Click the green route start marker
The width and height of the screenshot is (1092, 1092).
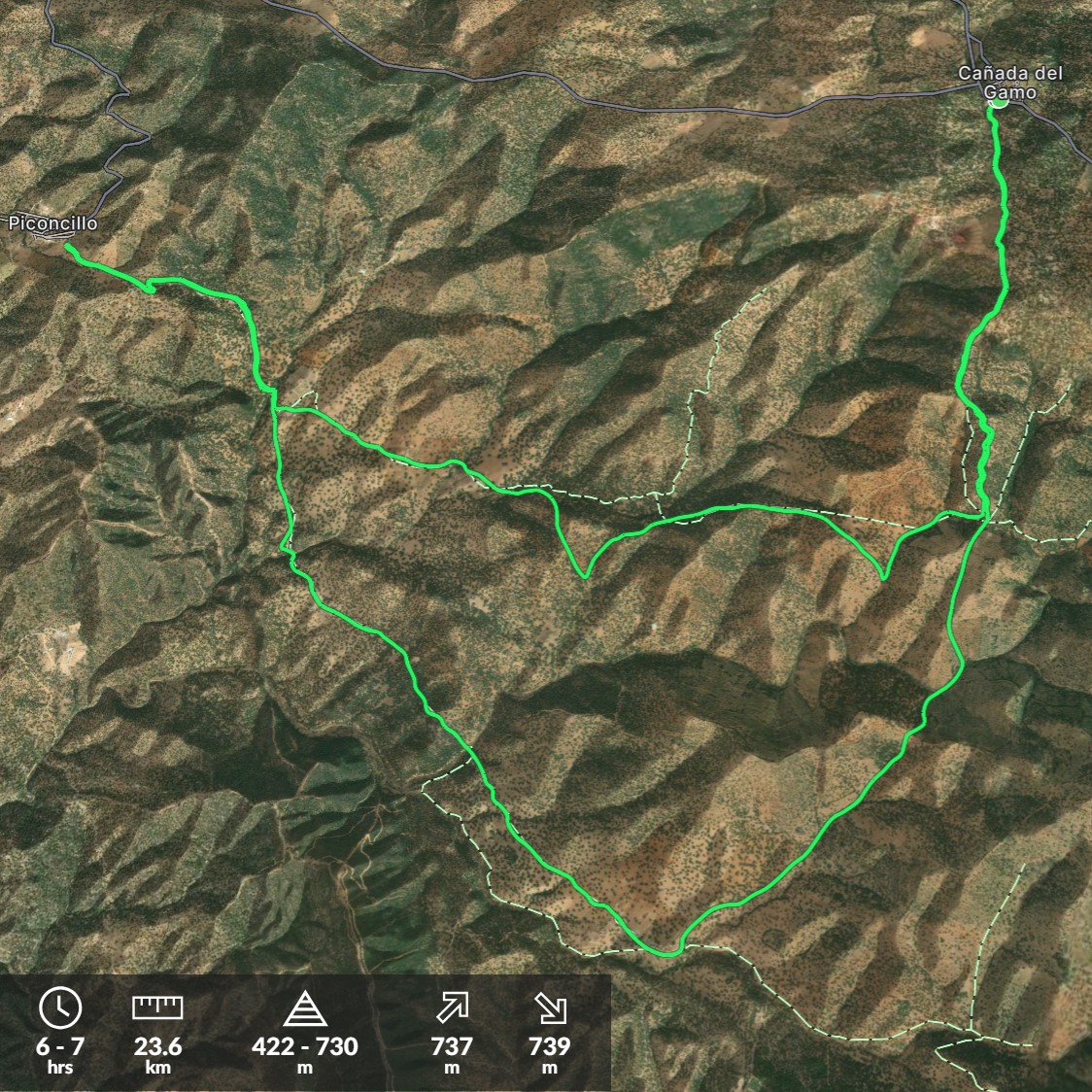[999, 103]
